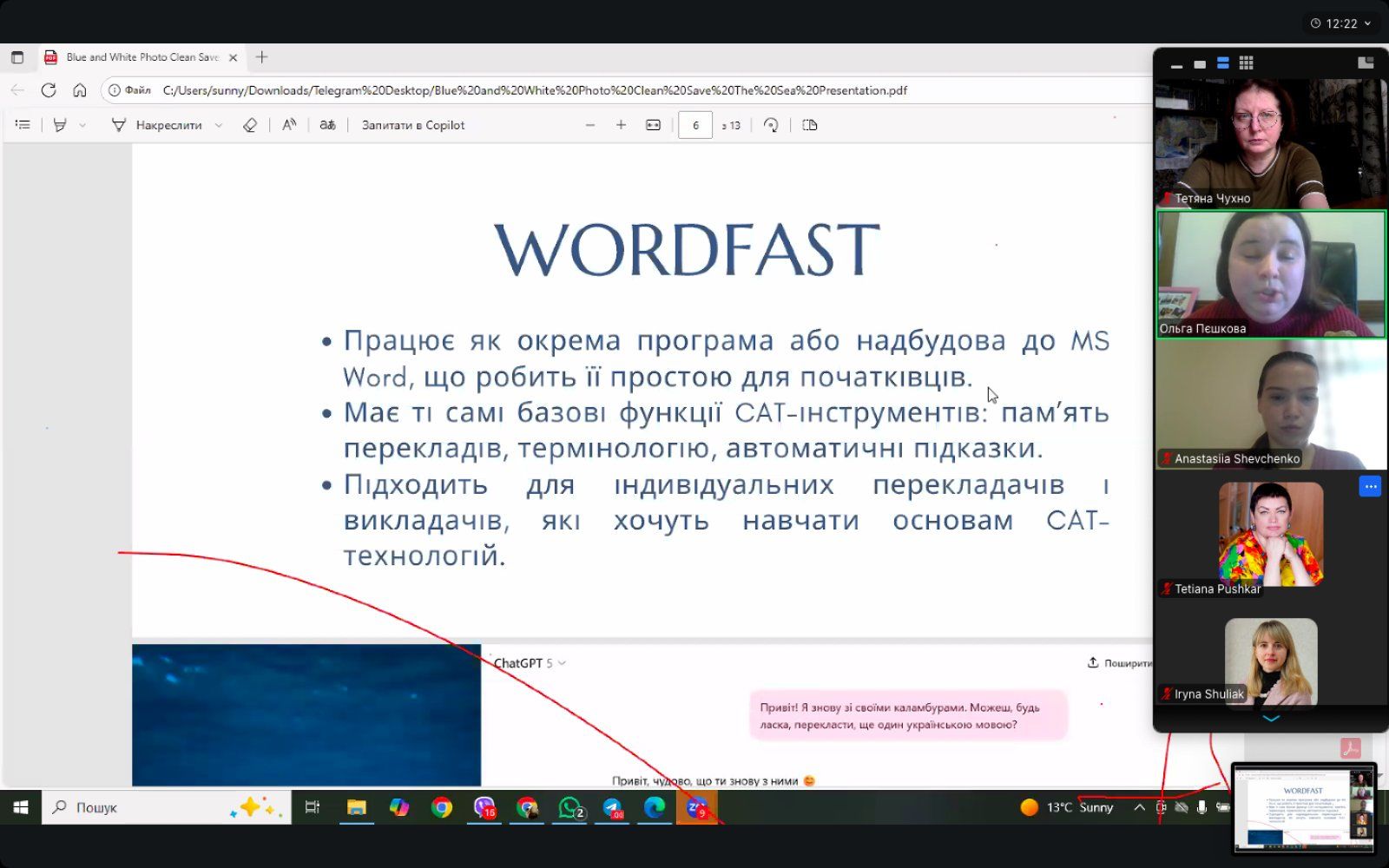Image resolution: width=1389 pixels, height=868 pixels.
Task: Select the Blue and White Photo tab
Action: [x=142, y=57]
